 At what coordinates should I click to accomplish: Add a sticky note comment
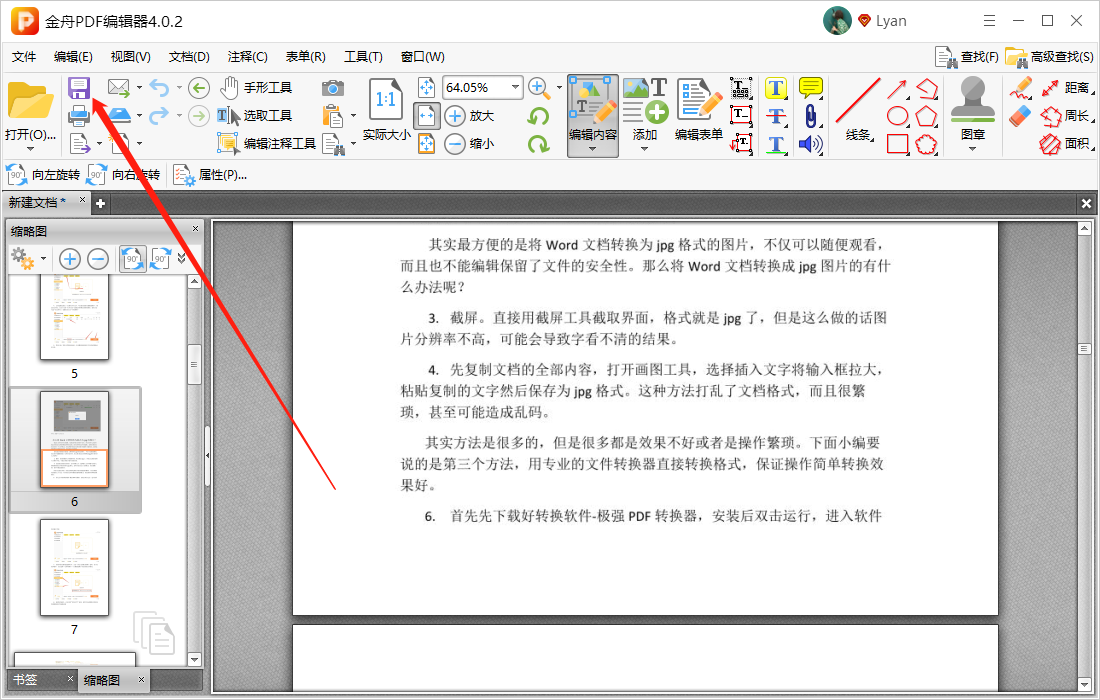tap(811, 88)
